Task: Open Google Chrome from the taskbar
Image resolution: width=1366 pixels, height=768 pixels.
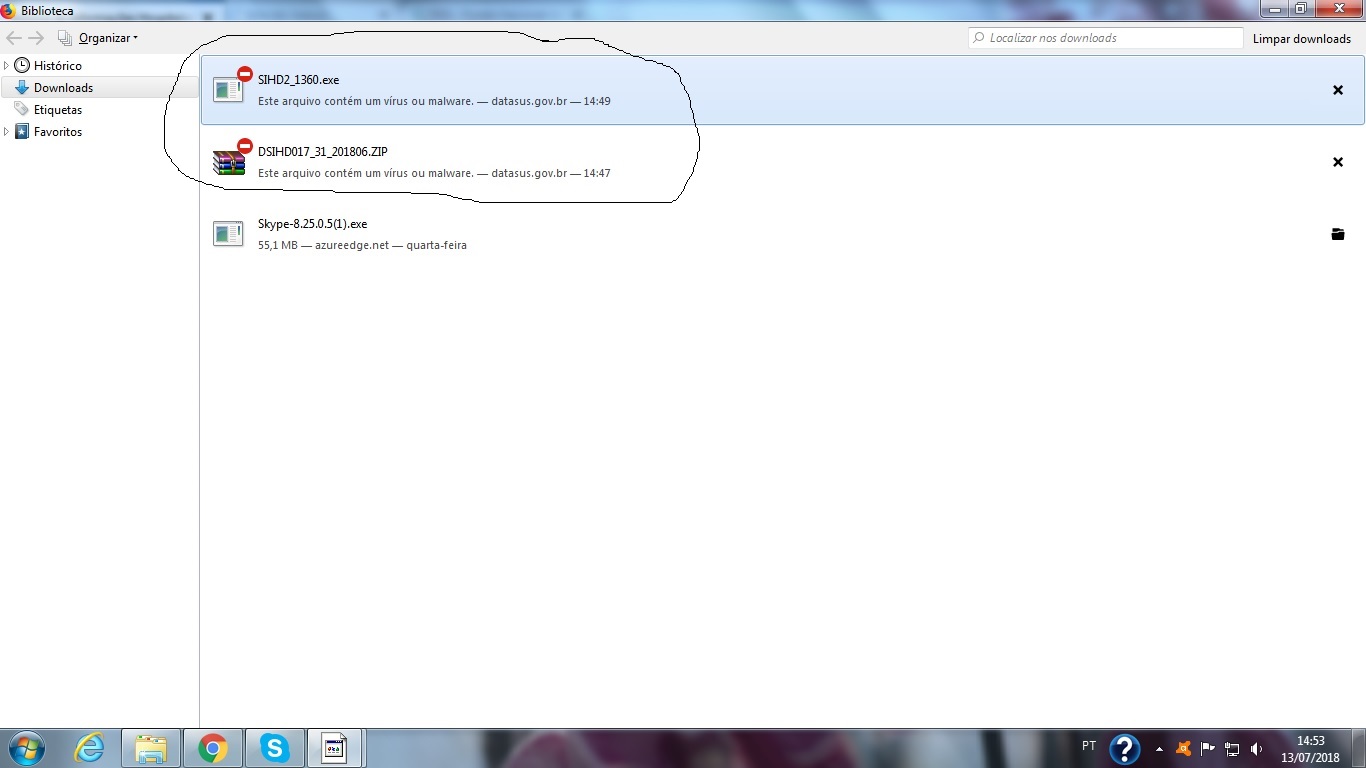Action: [212, 748]
